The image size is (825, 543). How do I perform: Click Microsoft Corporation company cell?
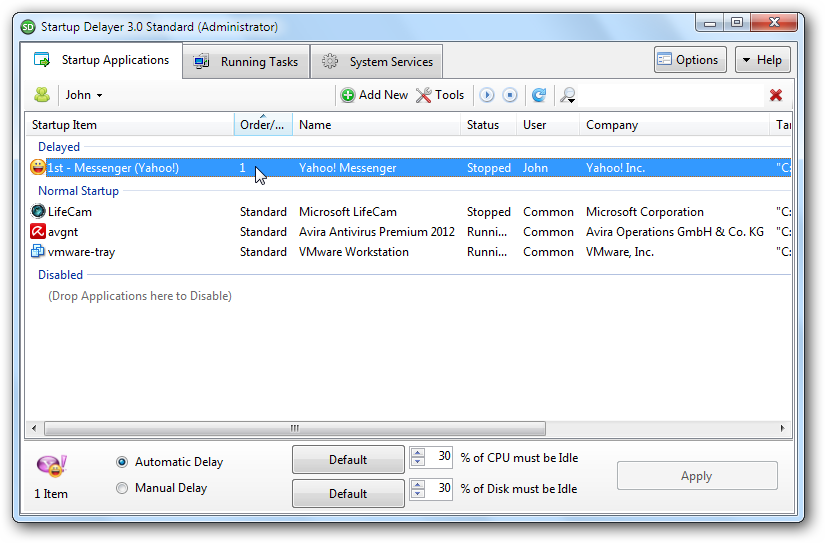tap(645, 212)
